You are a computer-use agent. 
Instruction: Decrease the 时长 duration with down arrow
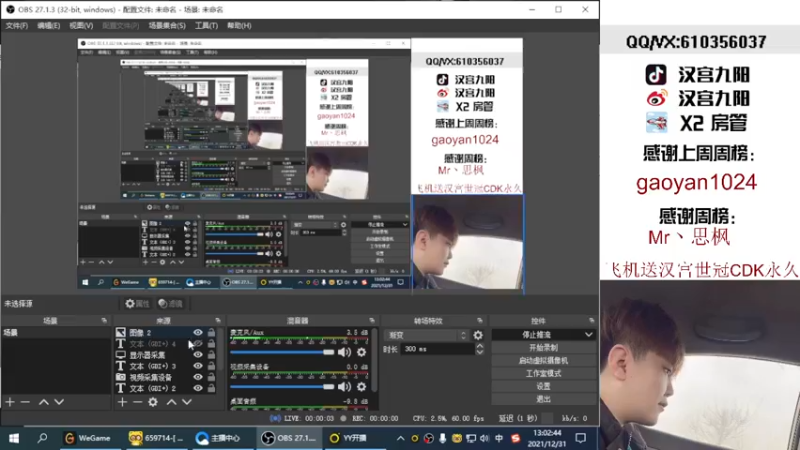coord(480,352)
